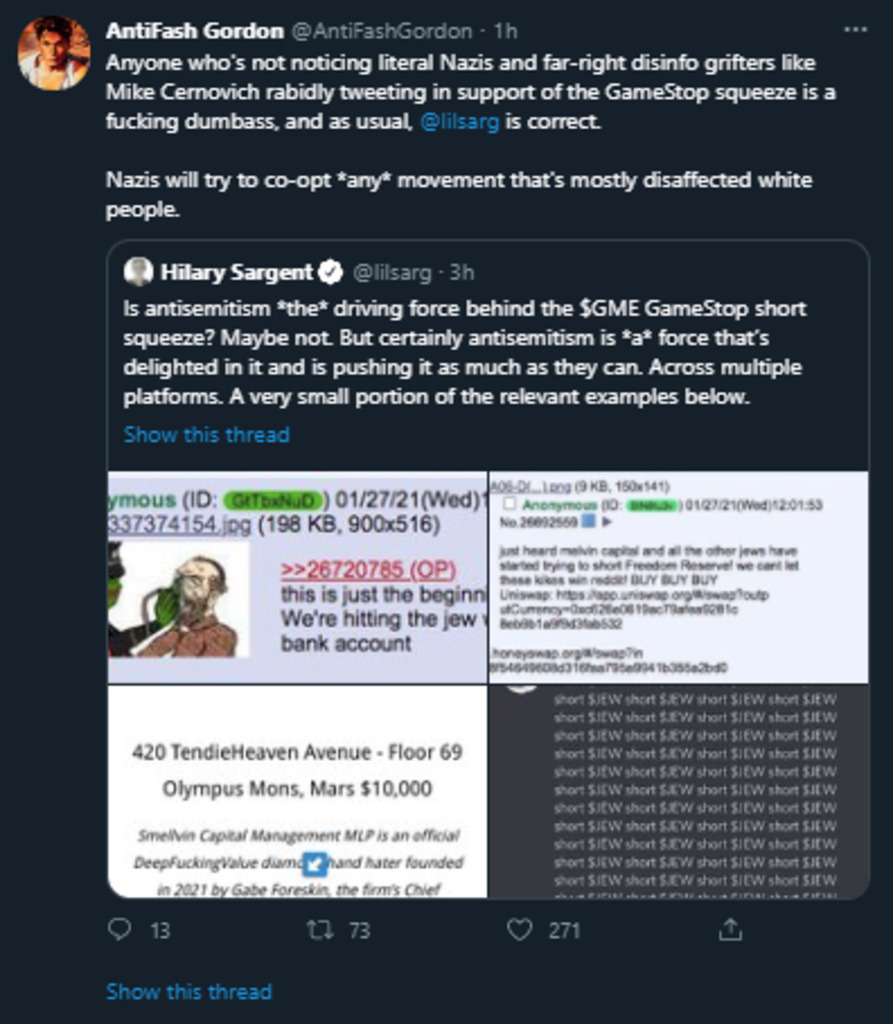Open the top-right Anonymous post image

click(679, 577)
